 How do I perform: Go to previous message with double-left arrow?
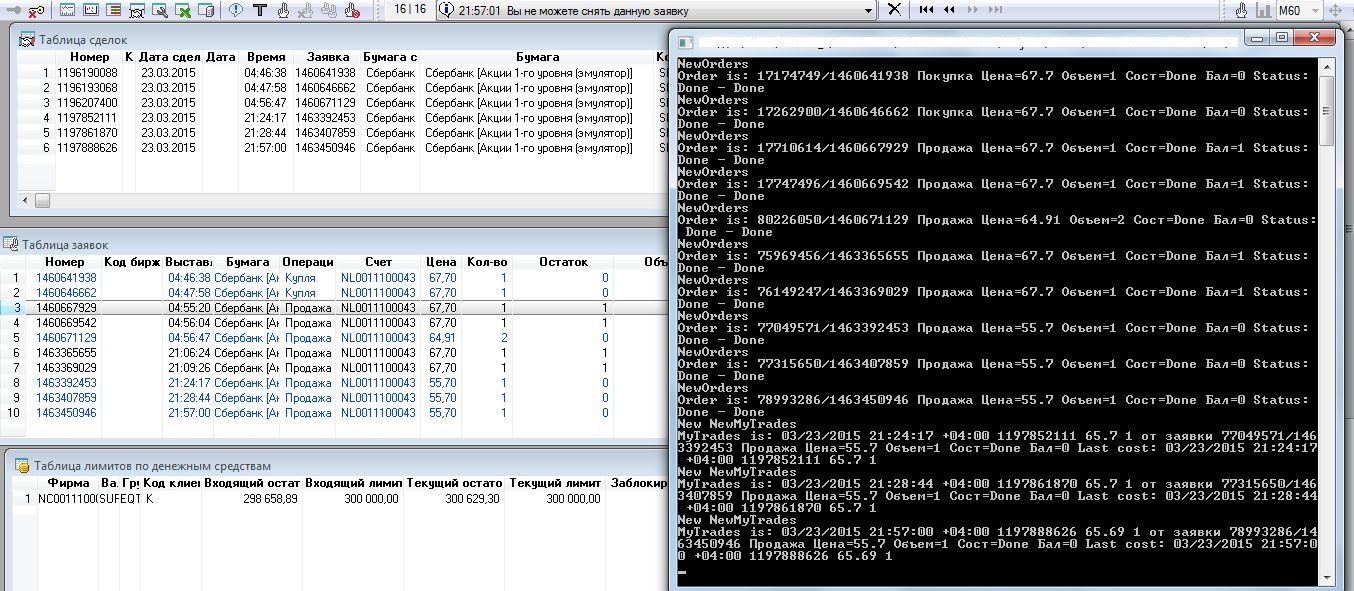(949, 10)
